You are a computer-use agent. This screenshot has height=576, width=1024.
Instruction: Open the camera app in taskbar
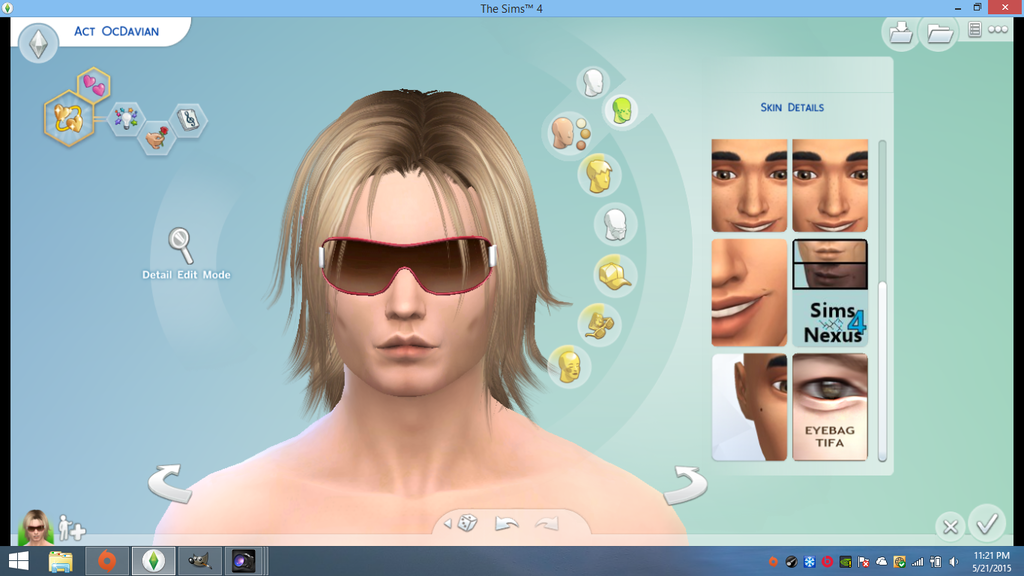[x=244, y=561]
